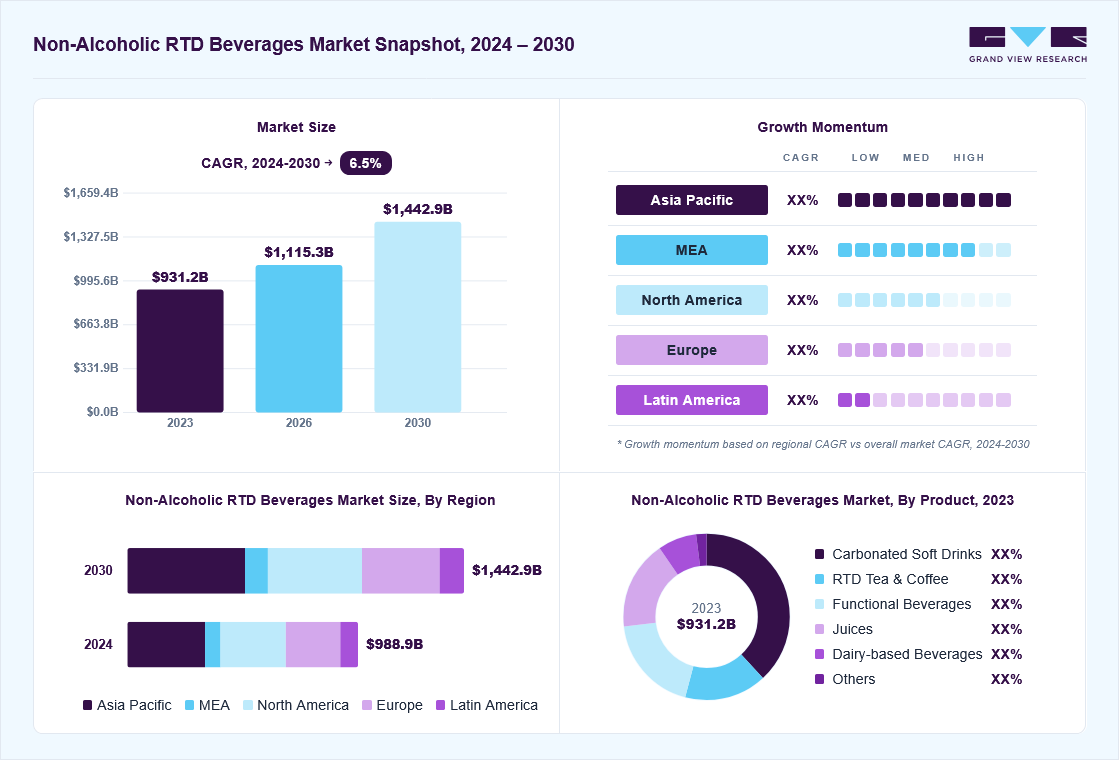
Task: Click the Europe segment in 2024 bar
Action: [x=314, y=644]
